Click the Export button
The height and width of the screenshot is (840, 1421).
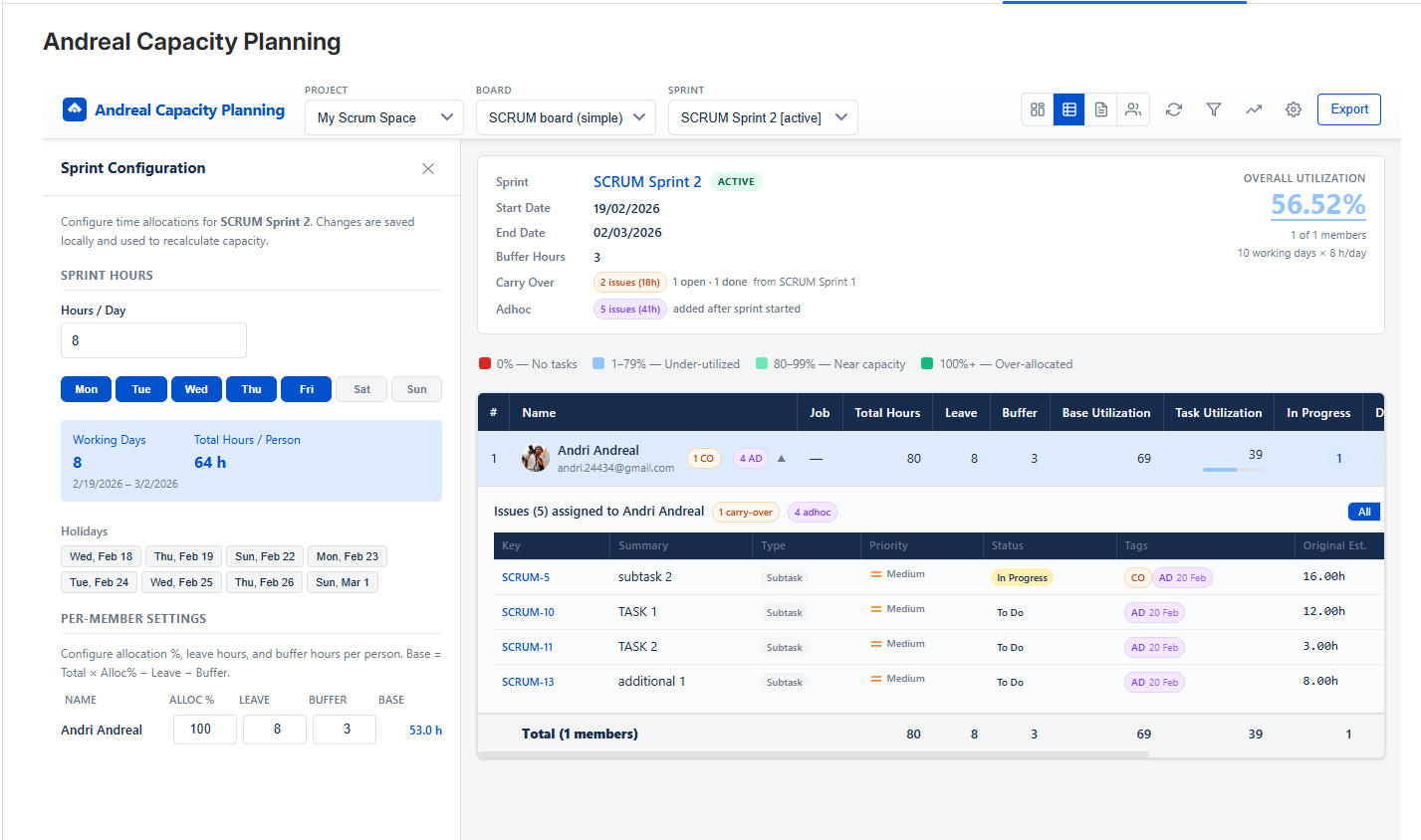1348,109
